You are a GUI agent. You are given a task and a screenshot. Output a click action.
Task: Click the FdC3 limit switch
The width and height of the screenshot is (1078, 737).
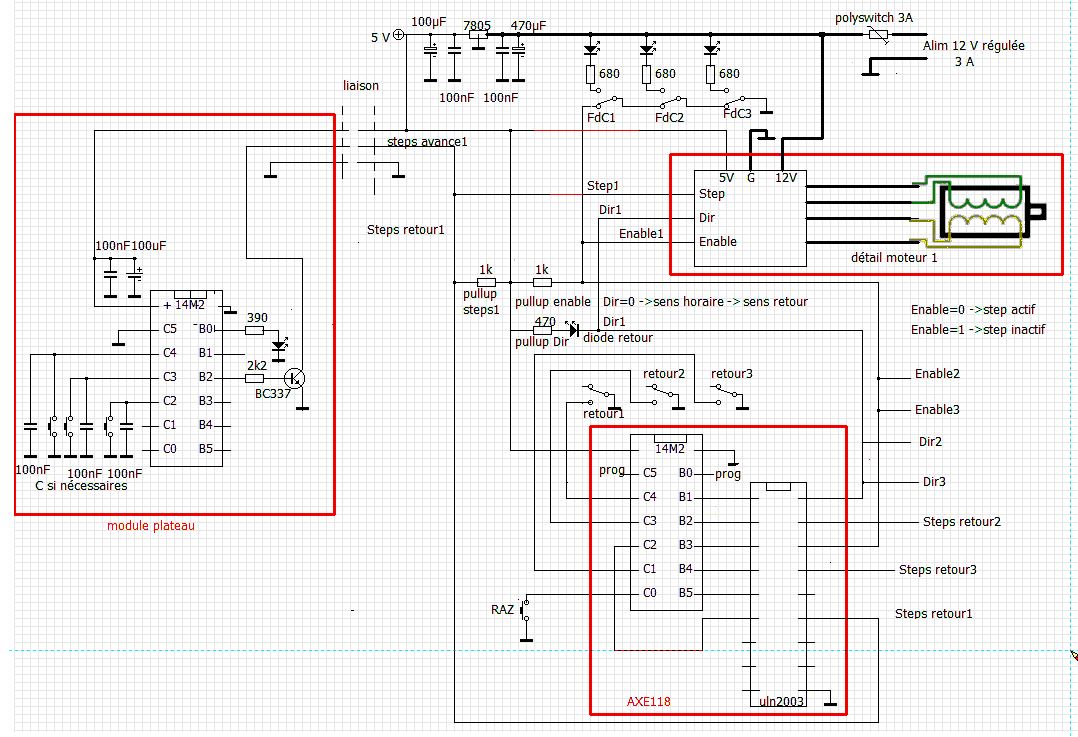[736, 102]
